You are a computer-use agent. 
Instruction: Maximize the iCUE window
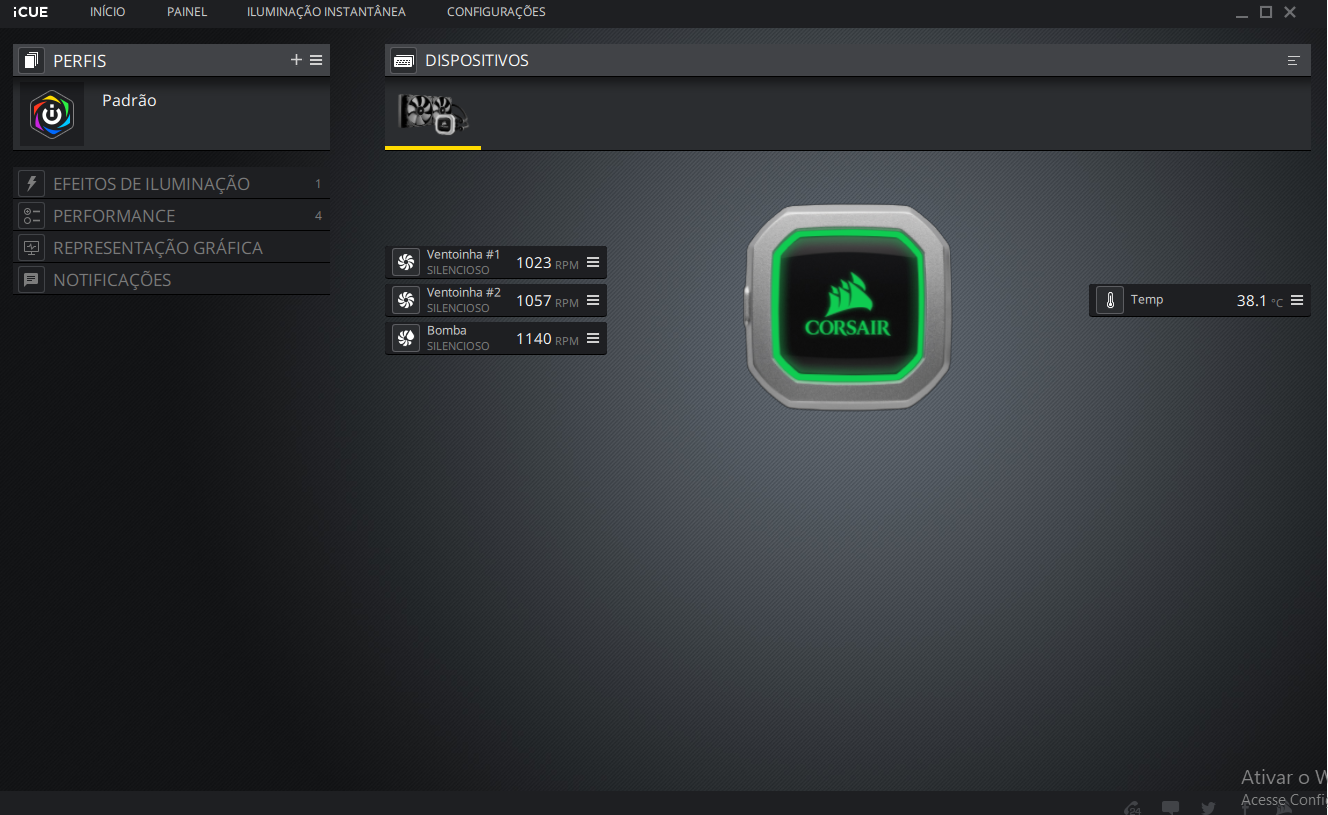[1266, 12]
